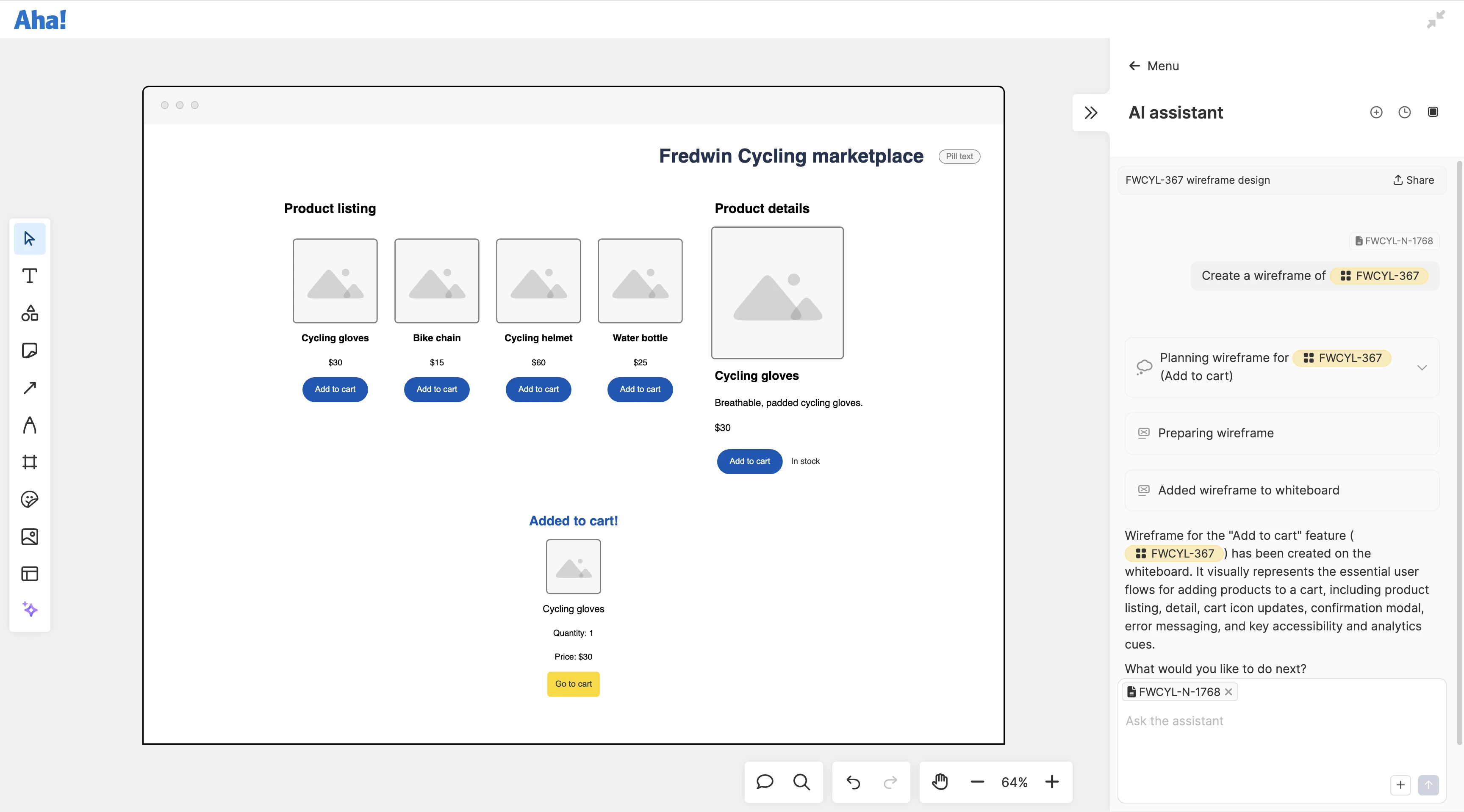Select the Sticky note tool
The width and height of the screenshot is (1464, 812).
click(30, 351)
